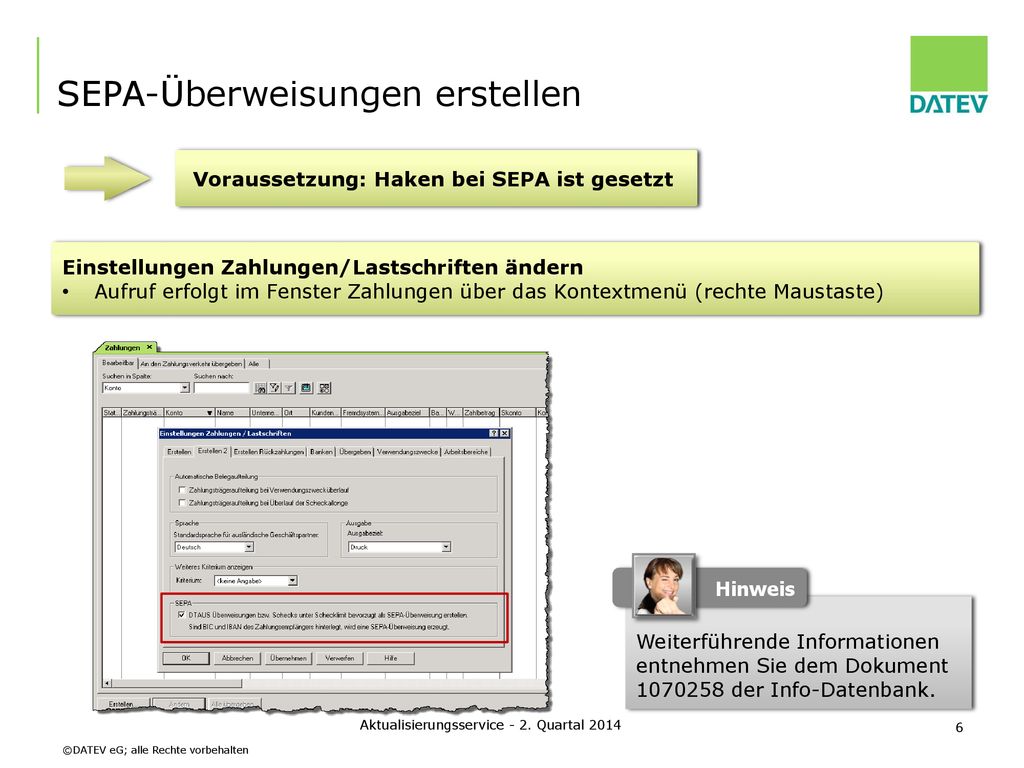Click into the Suchen nach search field
This screenshot has height=768, width=1024.
pos(222,388)
